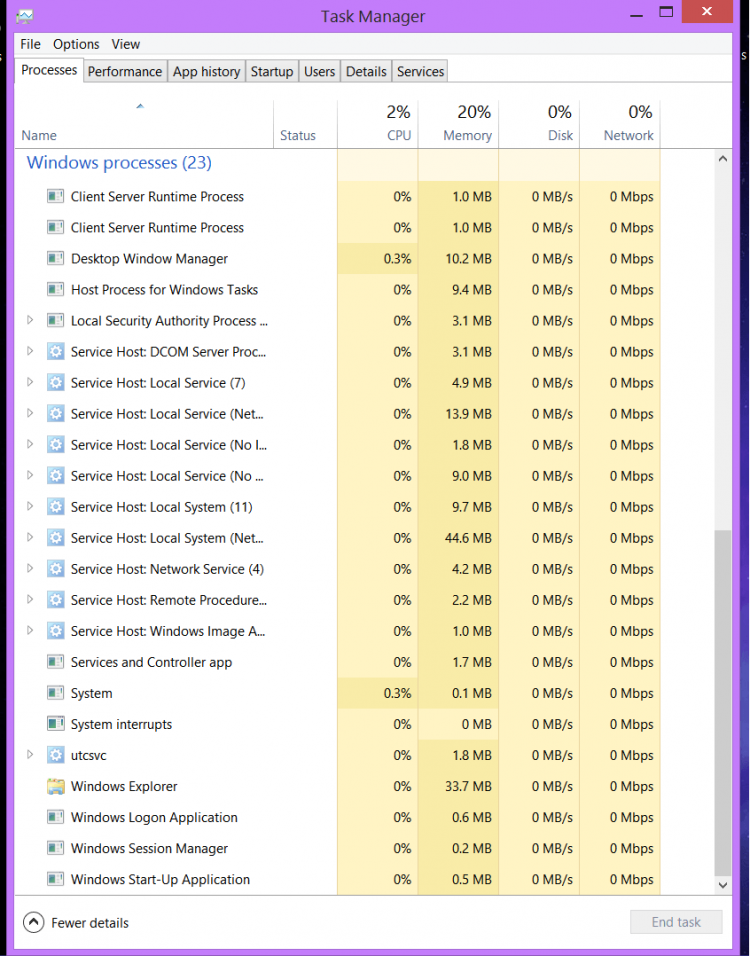Click the scrollbar up arrow
Screen dimensions: 750x956
pyautogui.click(x=723, y=159)
